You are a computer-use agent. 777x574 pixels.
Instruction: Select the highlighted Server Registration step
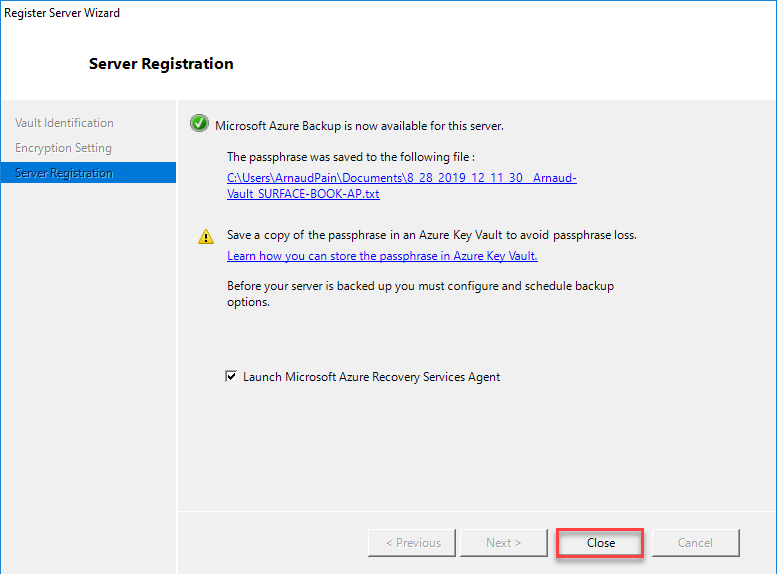(64, 173)
